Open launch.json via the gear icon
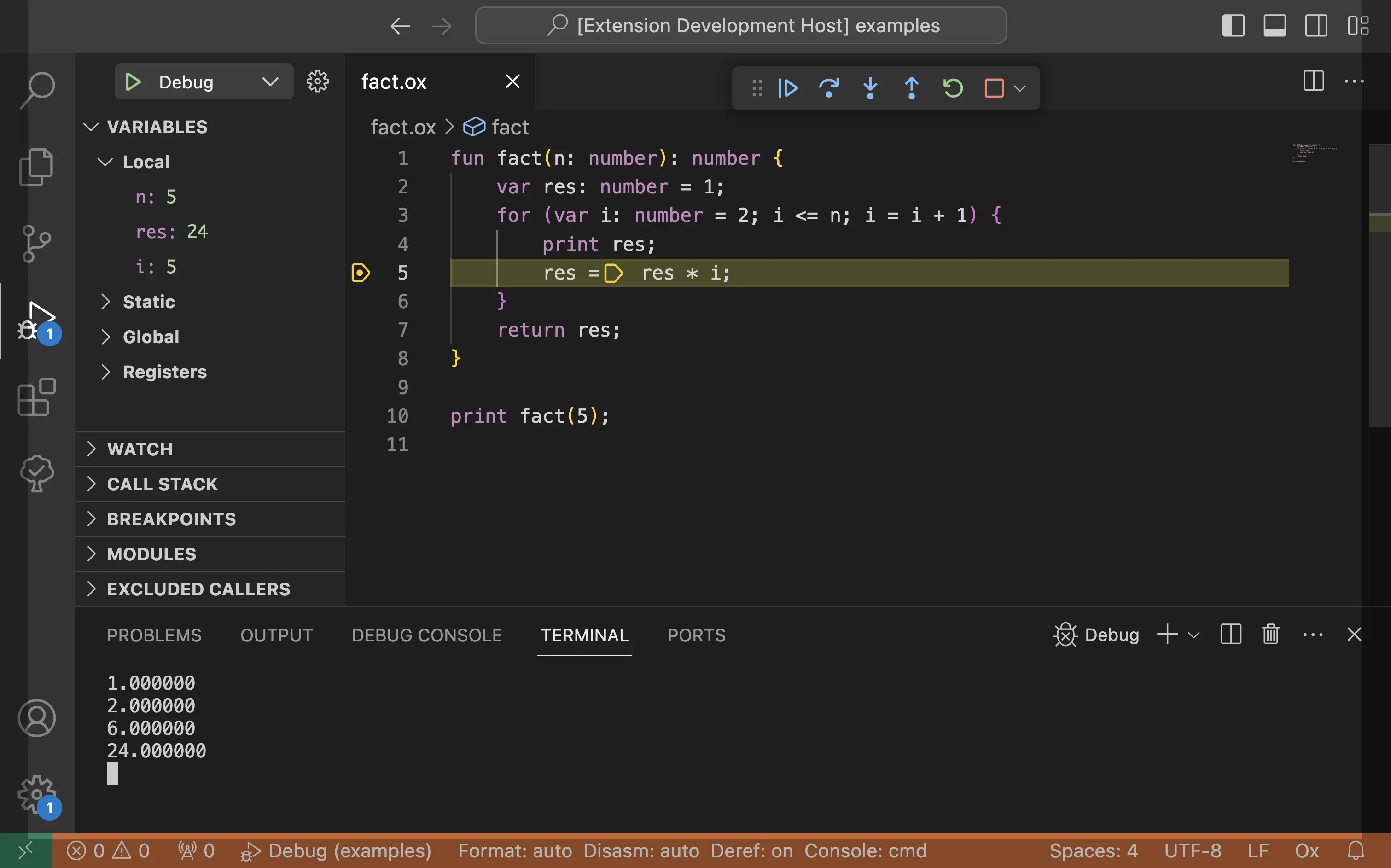Image resolution: width=1391 pixels, height=868 pixels. (317, 82)
